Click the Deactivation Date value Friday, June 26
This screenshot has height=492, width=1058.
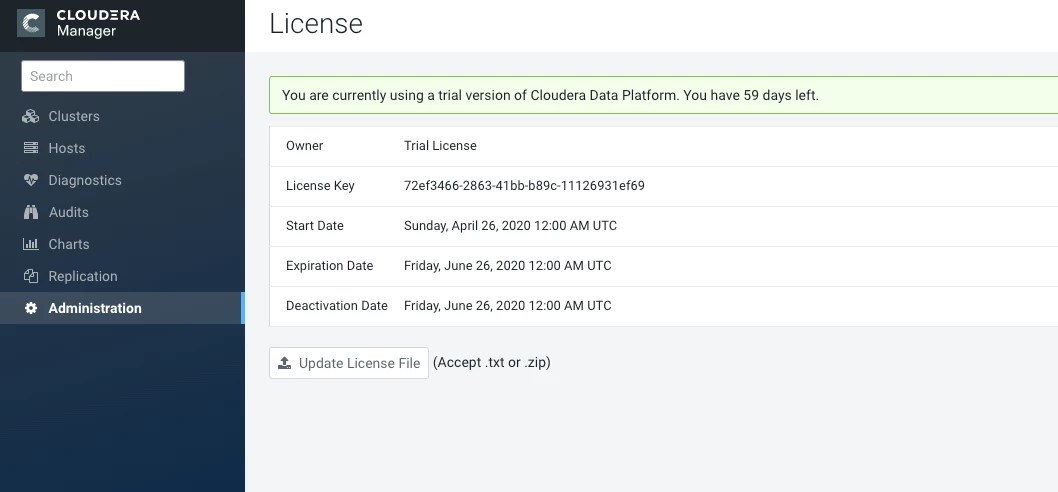click(507, 306)
